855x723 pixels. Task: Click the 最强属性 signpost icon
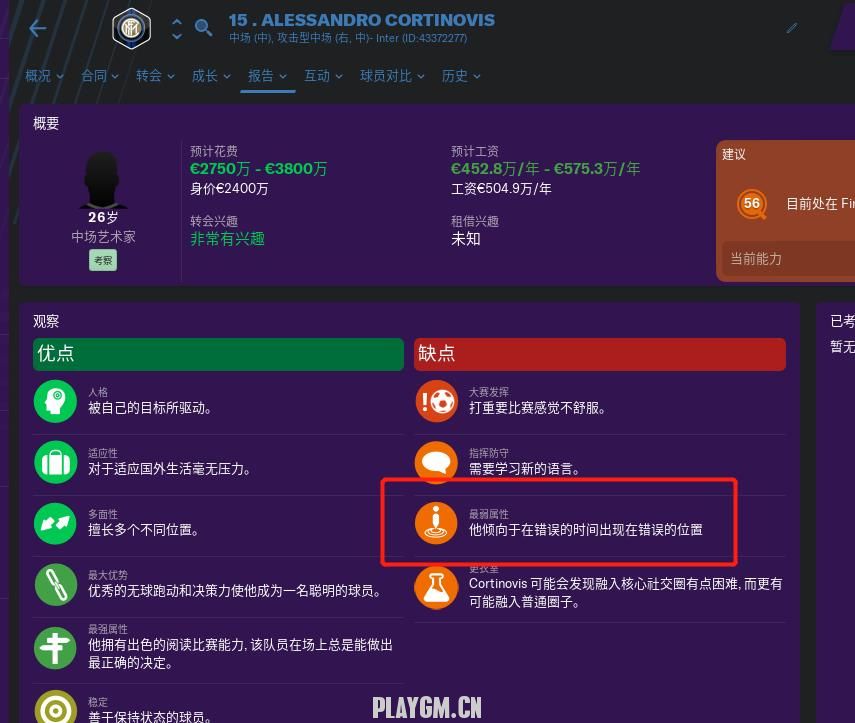point(55,648)
